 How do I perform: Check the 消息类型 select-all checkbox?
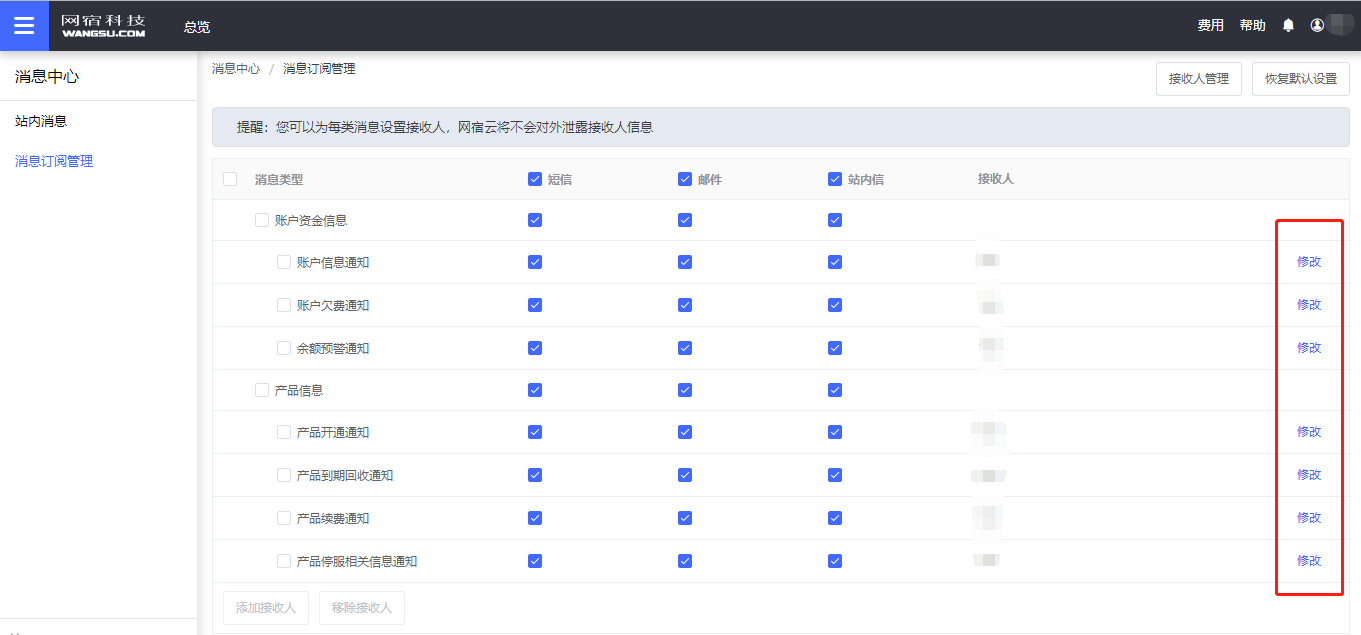[230, 180]
